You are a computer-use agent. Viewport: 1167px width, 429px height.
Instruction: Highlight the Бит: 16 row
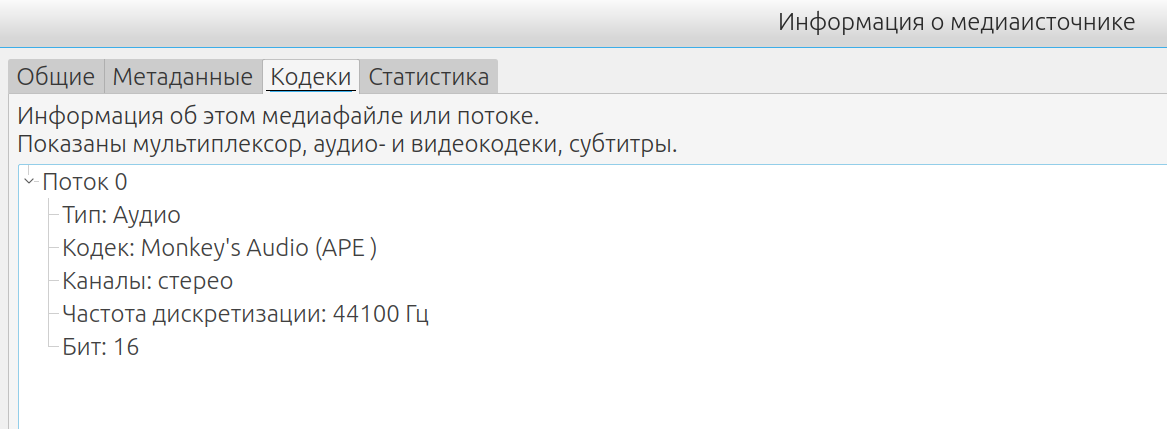(100, 347)
